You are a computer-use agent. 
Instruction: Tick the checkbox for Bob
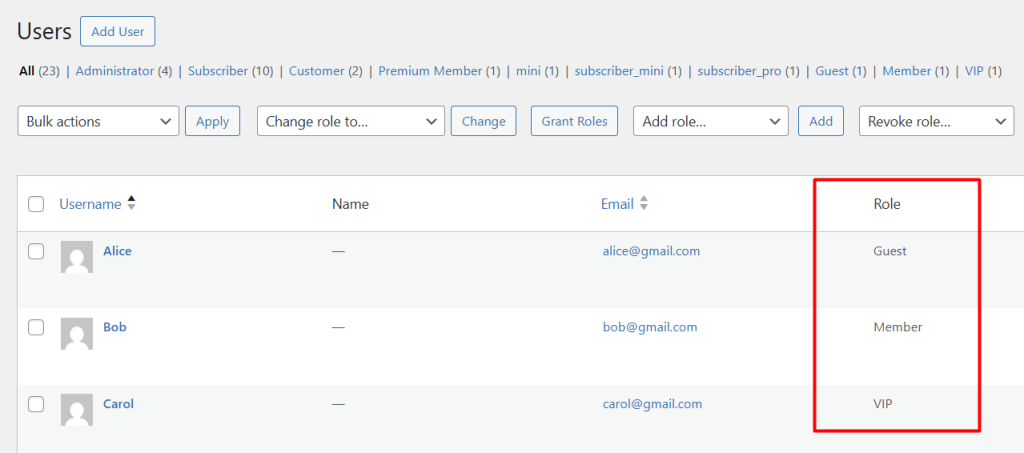coord(36,327)
